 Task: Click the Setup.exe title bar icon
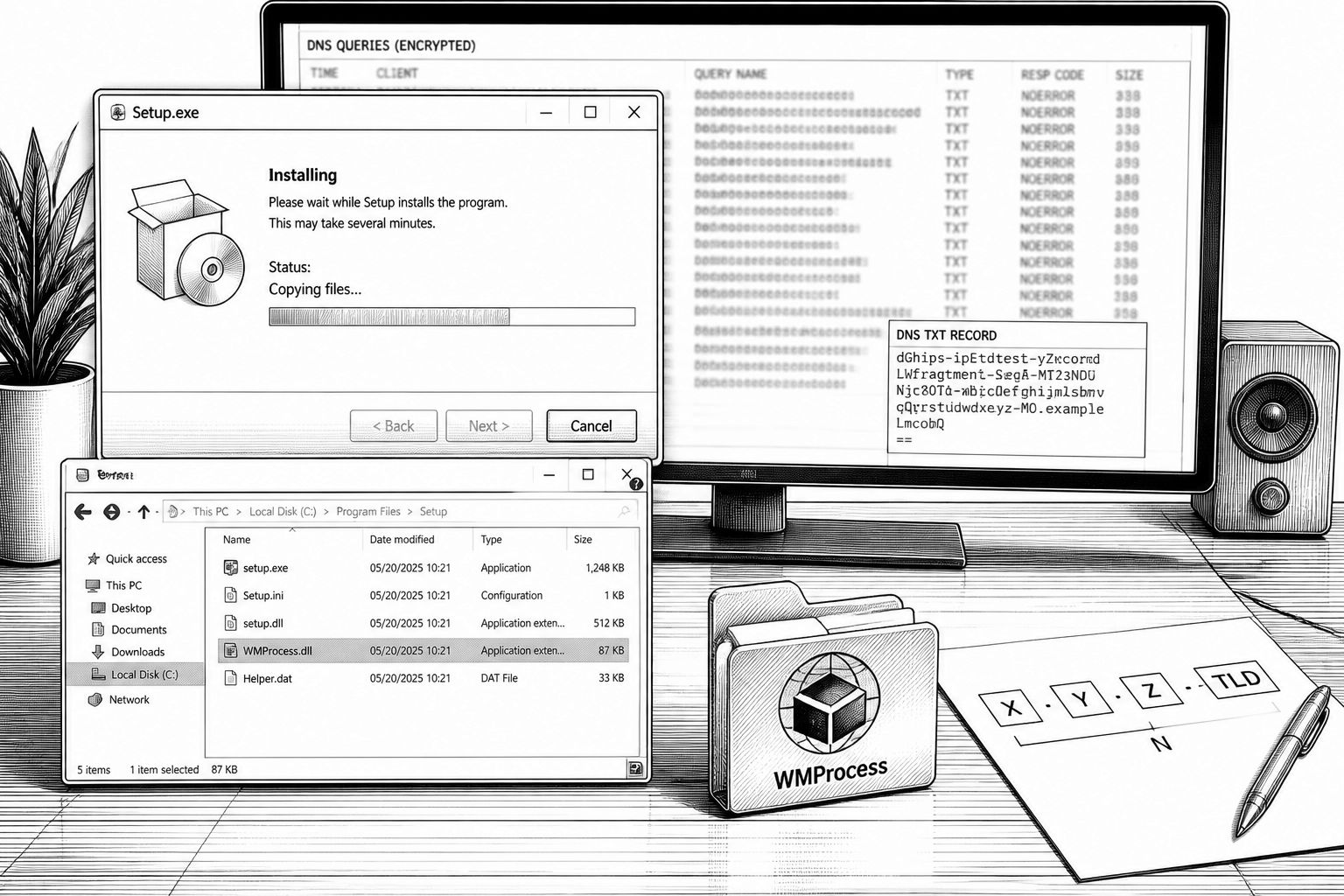[118, 112]
